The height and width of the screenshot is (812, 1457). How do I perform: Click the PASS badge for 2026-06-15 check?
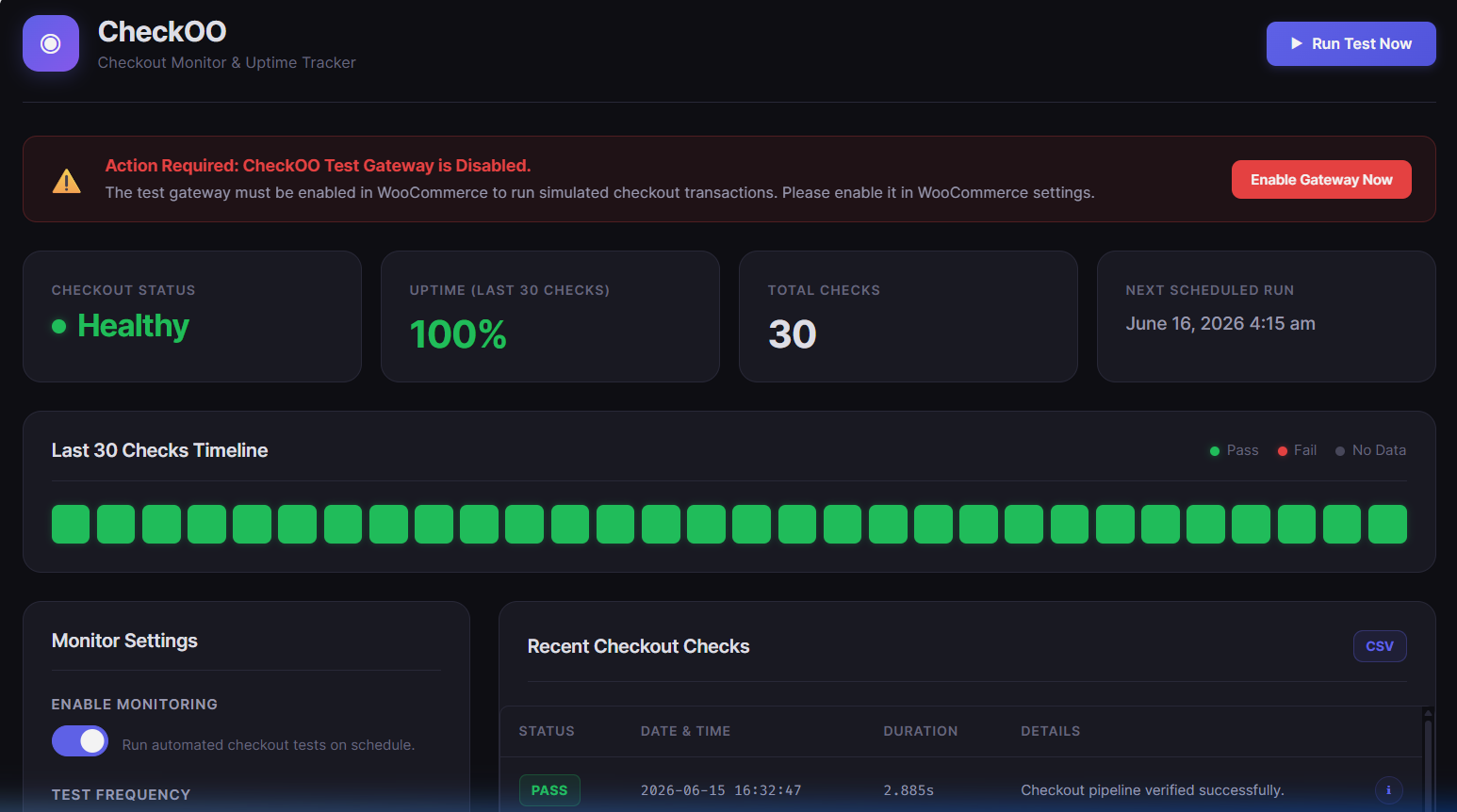549,790
